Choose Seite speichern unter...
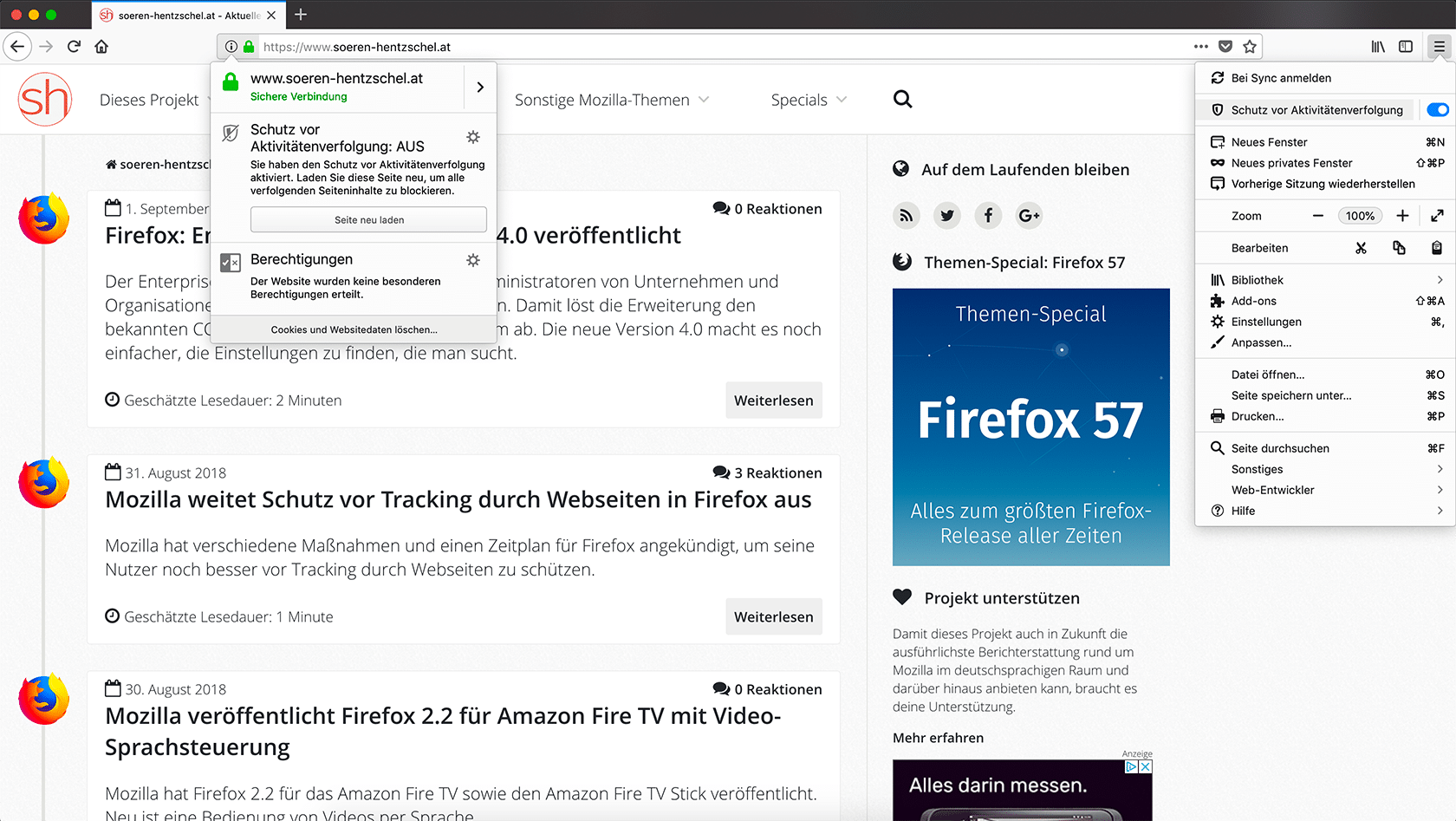The height and width of the screenshot is (821, 1456). [1324, 395]
